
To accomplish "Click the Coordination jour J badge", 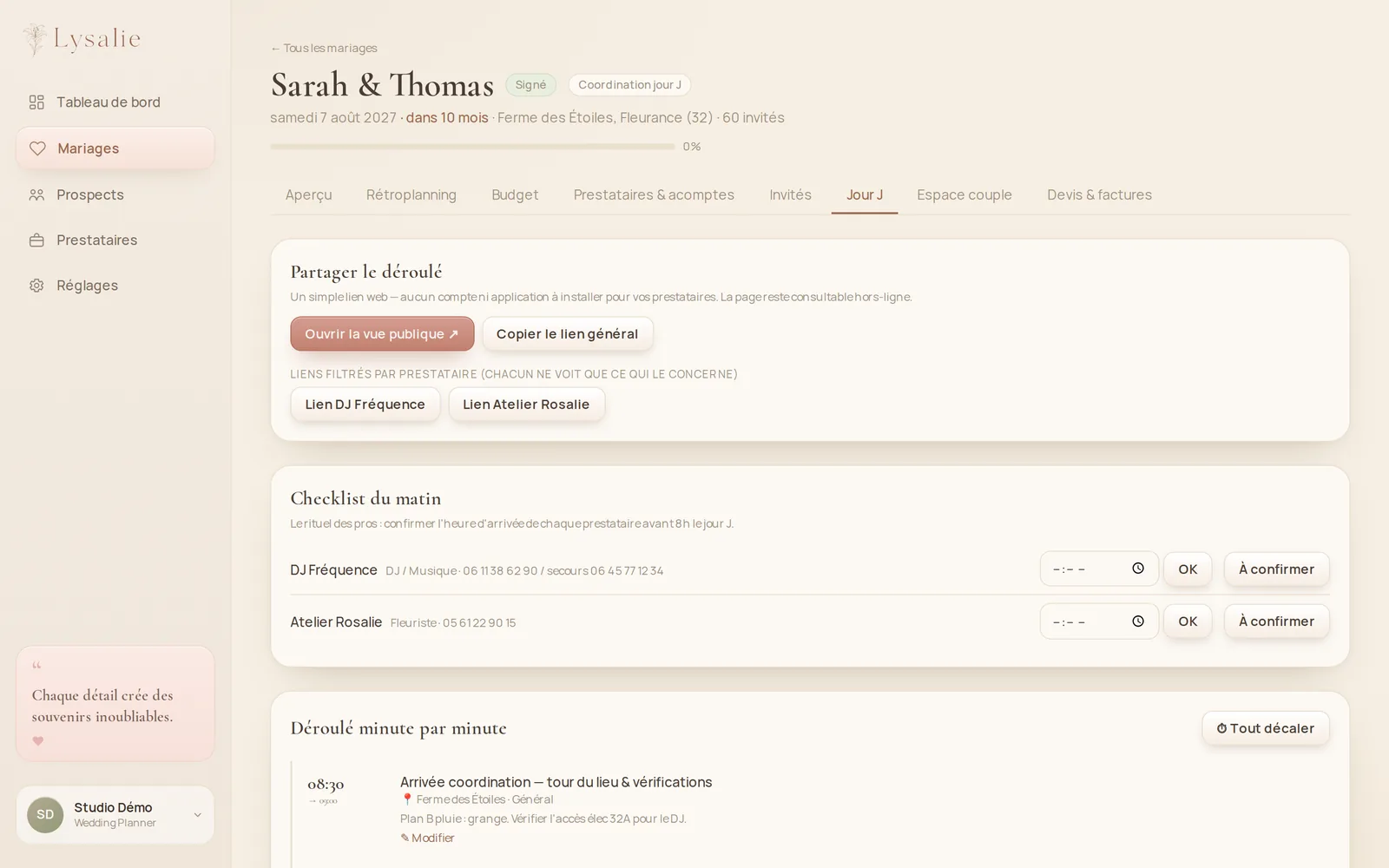I will click(629, 85).
